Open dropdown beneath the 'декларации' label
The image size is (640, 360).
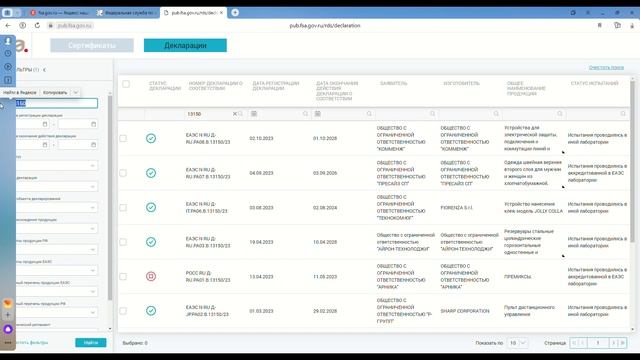click(57, 187)
